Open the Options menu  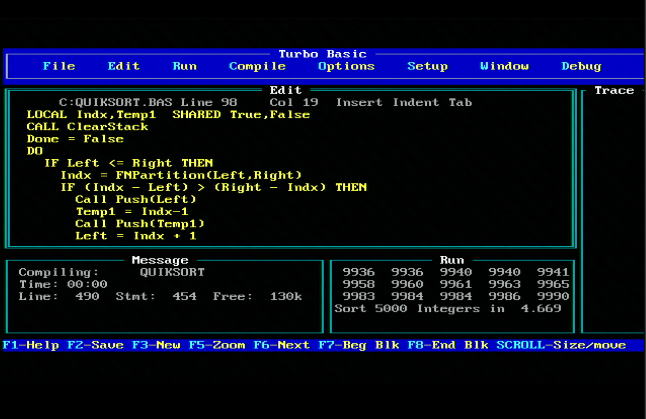(x=346, y=66)
